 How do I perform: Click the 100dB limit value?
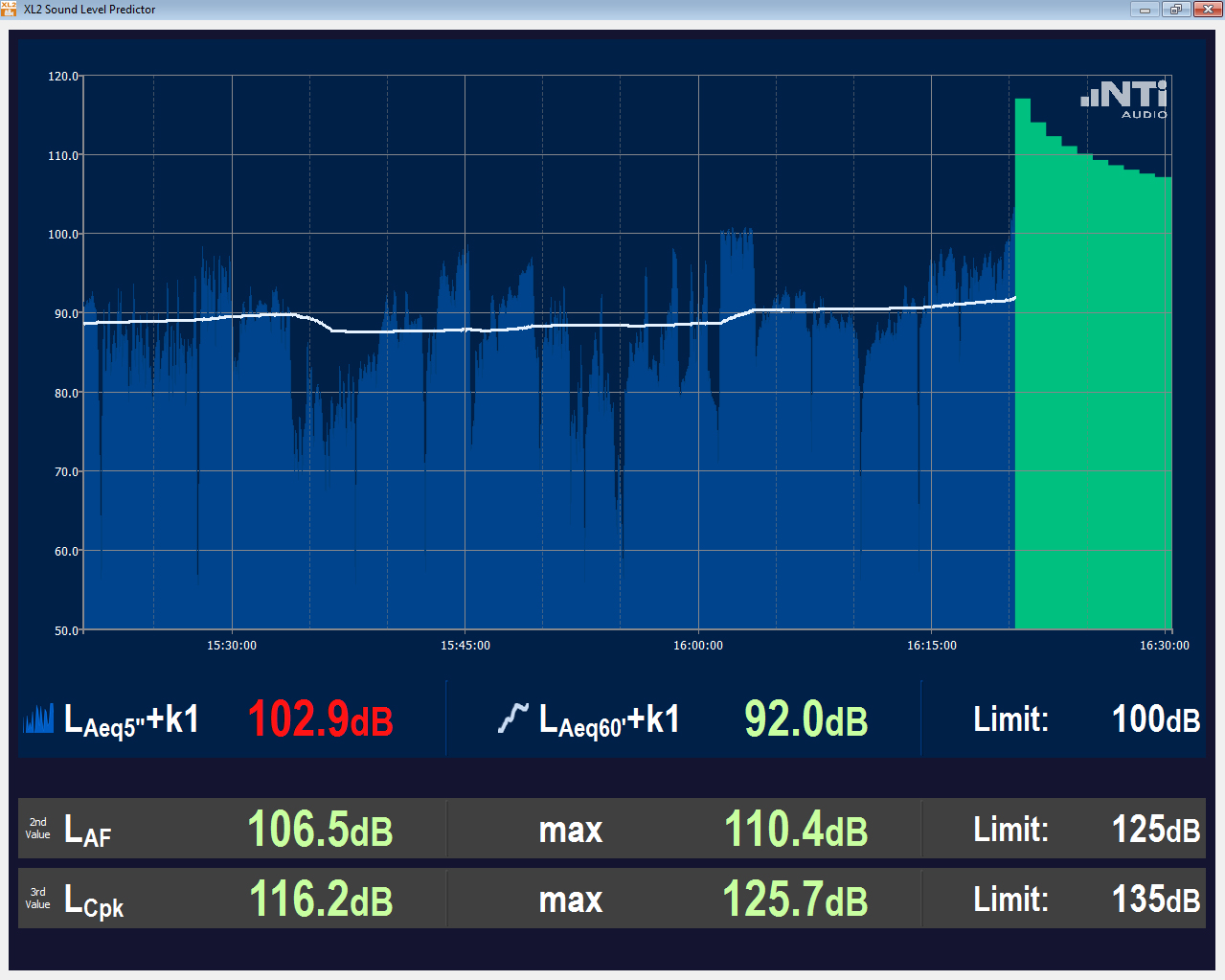tap(1155, 719)
